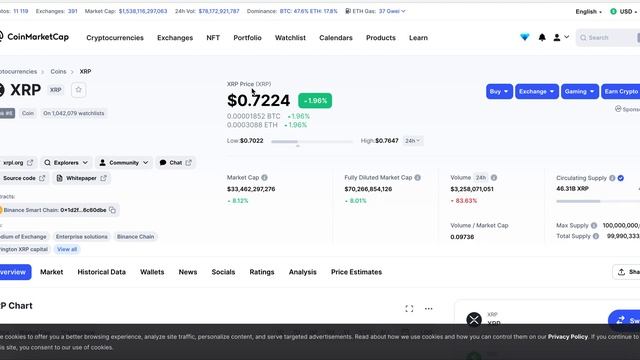Click the search magnifier icon
The height and width of the screenshot is (360, 640).
[583, 38]
